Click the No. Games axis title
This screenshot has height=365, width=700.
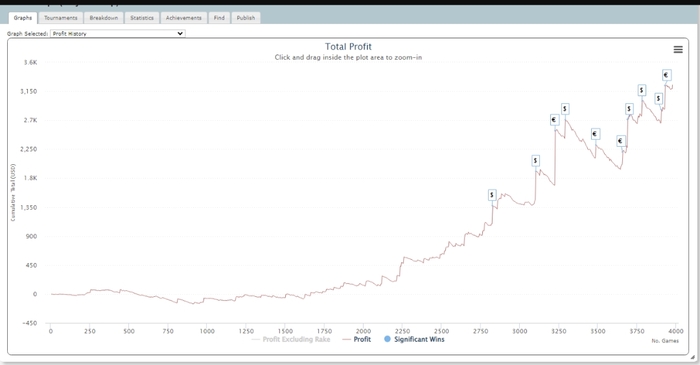point(665,341)
